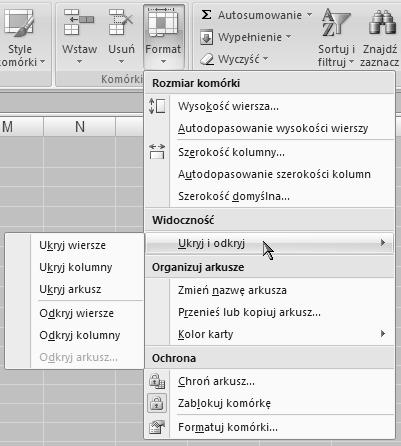Screen dimensions: 401x446
Task: Expand the Autosumowanie dropdown arrow
Action: pos(309,15)
